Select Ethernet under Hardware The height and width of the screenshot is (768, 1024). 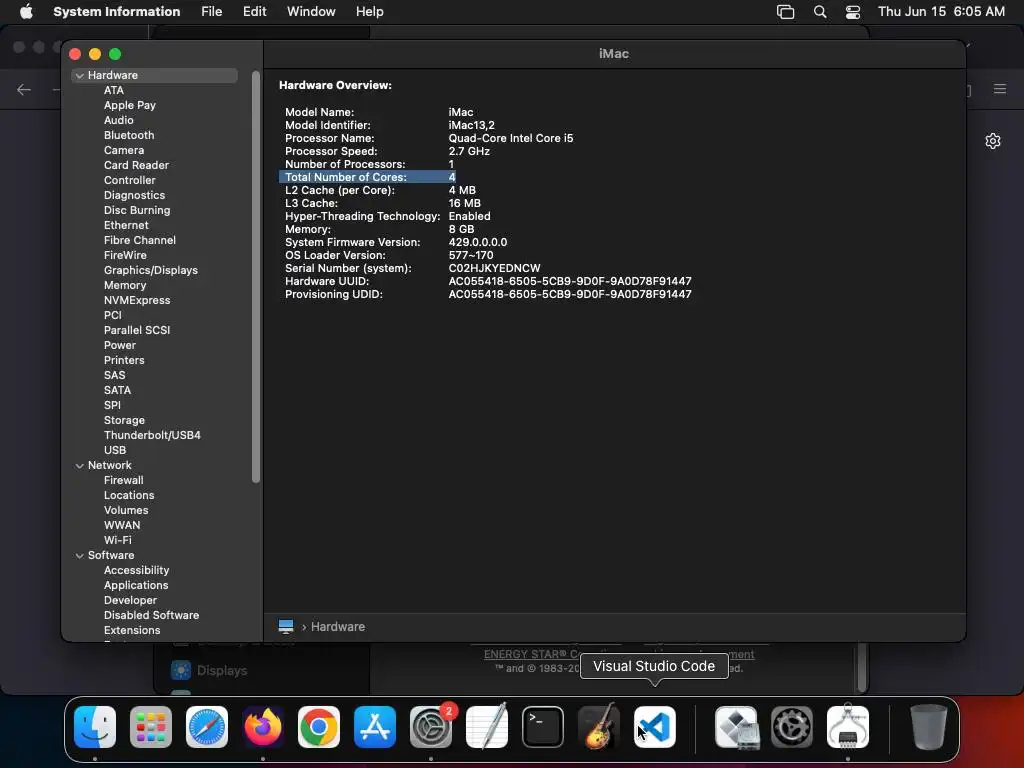(126, 225)
